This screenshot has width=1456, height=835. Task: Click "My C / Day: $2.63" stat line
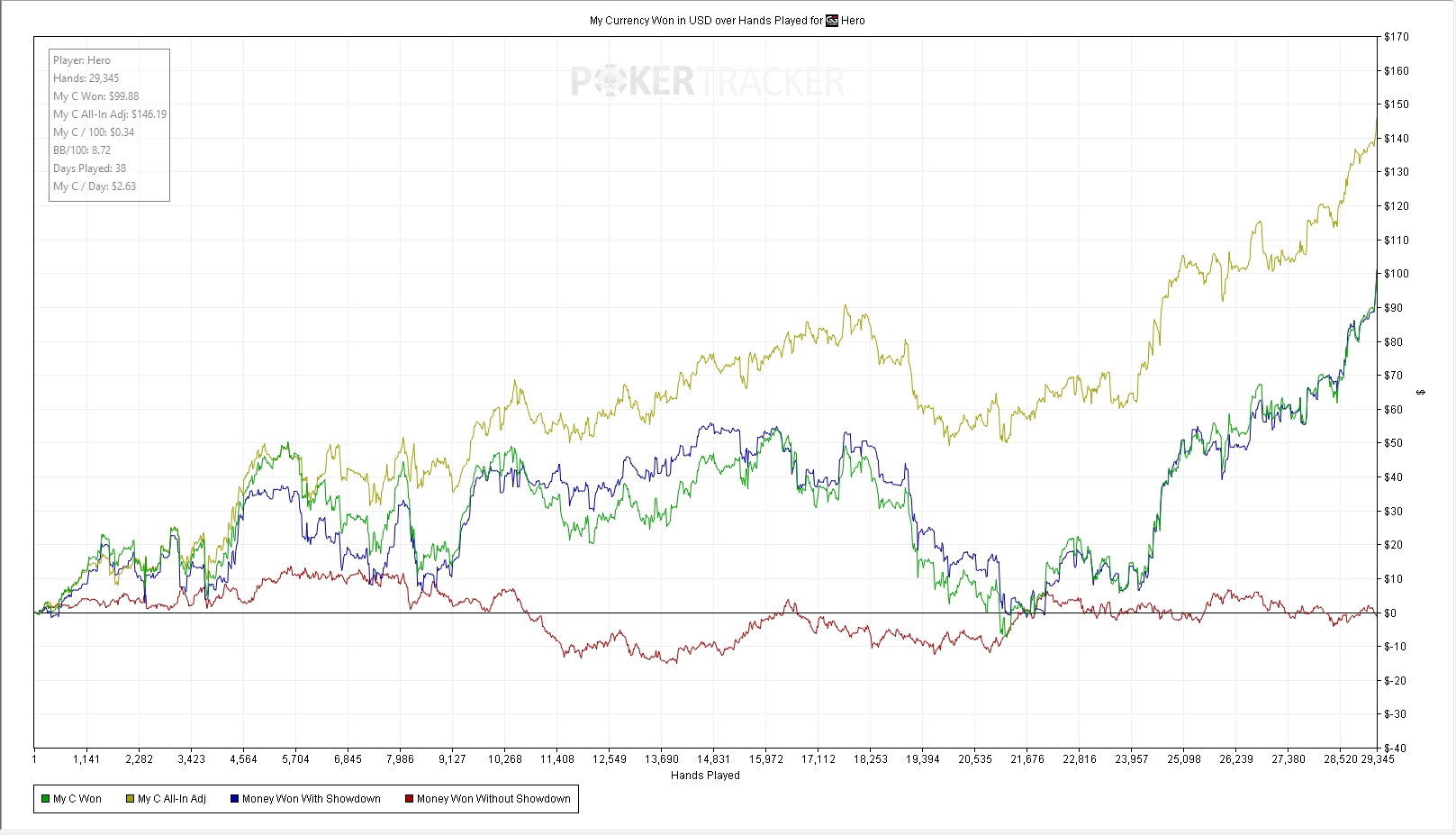(x=95, y=186)
